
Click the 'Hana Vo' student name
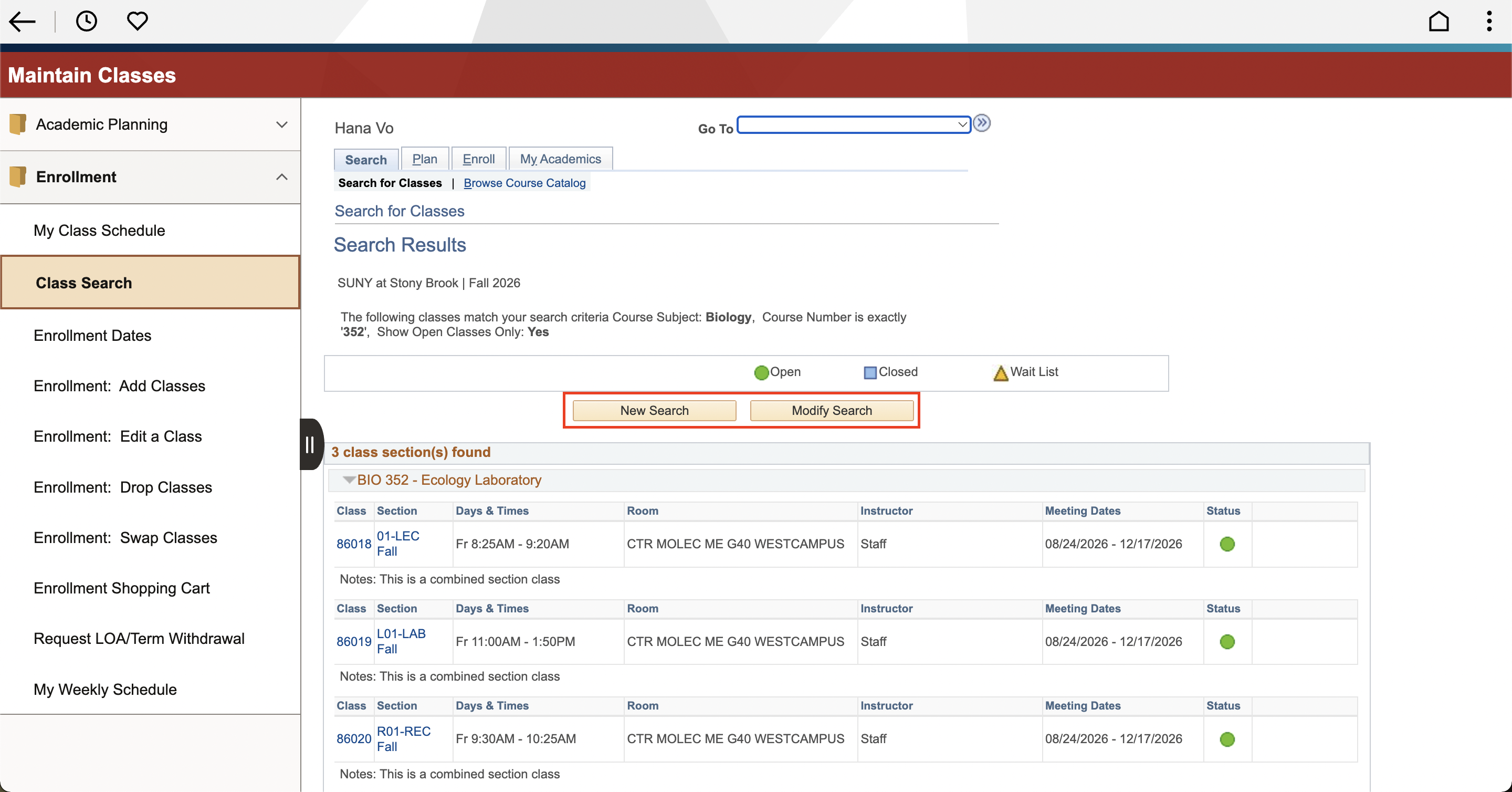click(364, 129)
